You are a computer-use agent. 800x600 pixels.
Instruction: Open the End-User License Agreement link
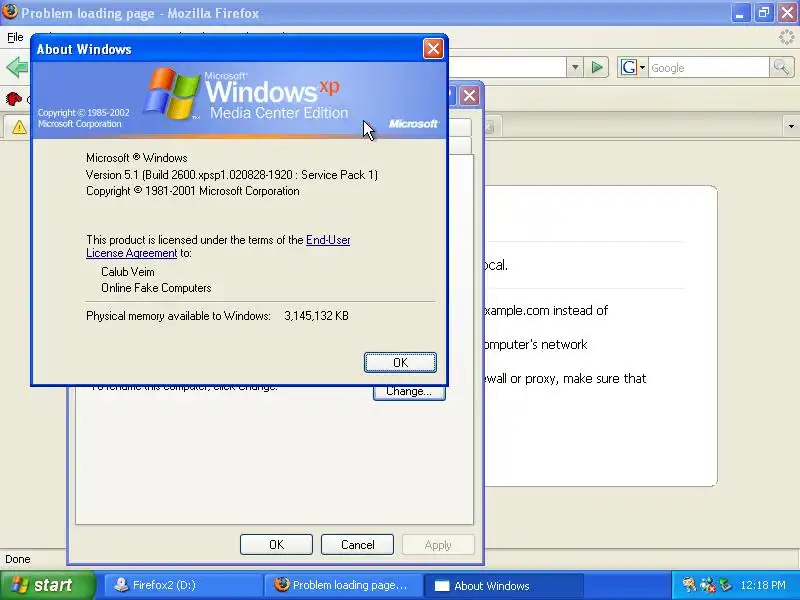click(x=218, y=246)
